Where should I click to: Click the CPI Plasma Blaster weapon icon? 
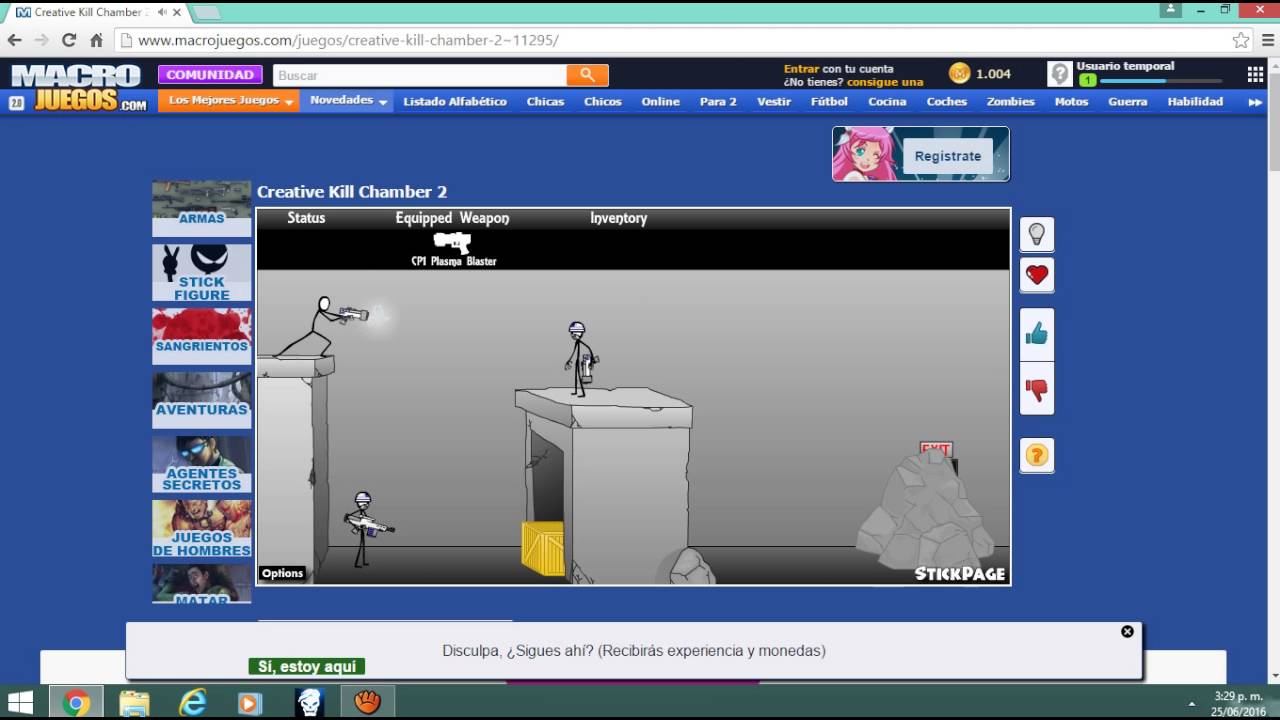pos(452,242)
